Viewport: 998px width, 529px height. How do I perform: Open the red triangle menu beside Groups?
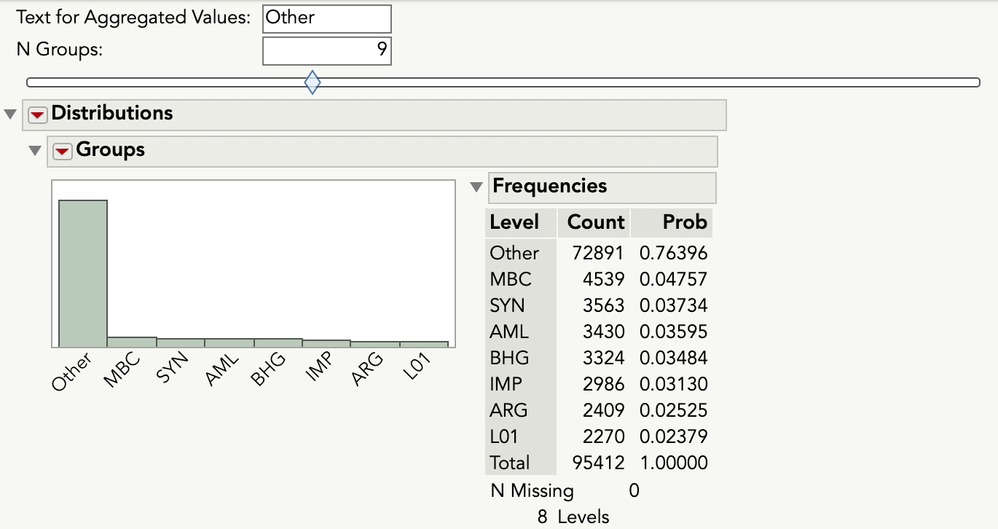pos(62,151)
